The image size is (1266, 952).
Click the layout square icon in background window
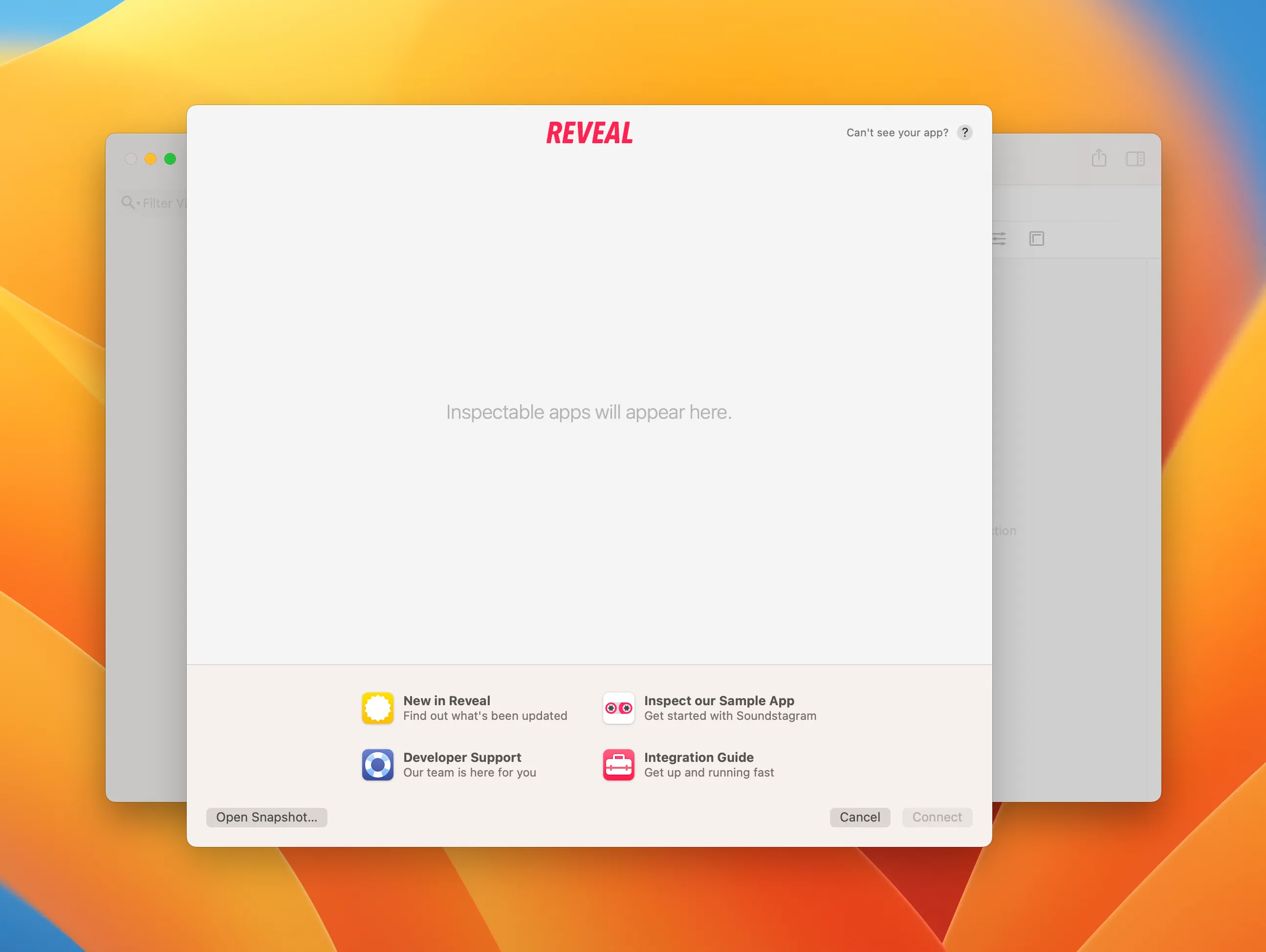click(x=1036, y=238)
